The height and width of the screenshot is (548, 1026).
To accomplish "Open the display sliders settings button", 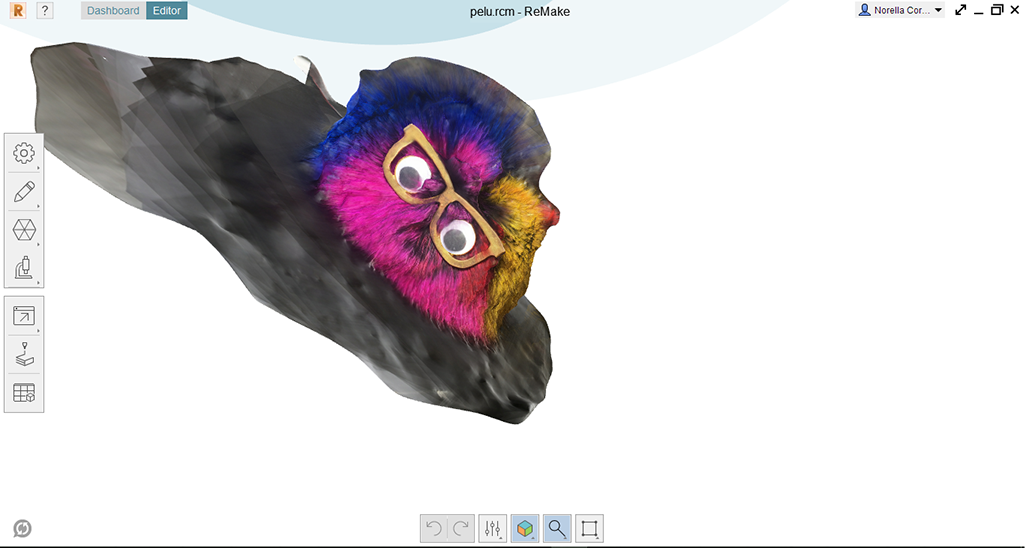I will pos(493,528).
